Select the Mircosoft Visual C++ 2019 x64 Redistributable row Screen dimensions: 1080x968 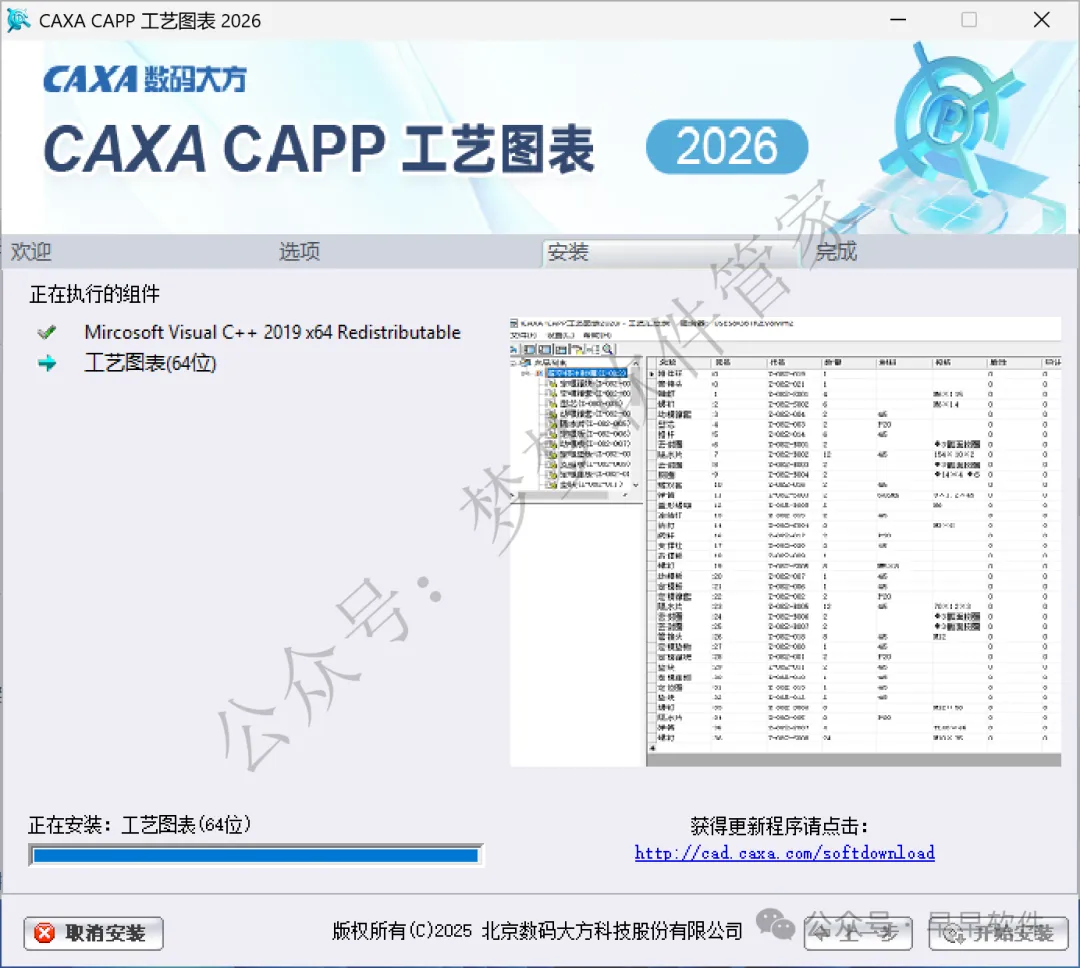coord(273,332)
